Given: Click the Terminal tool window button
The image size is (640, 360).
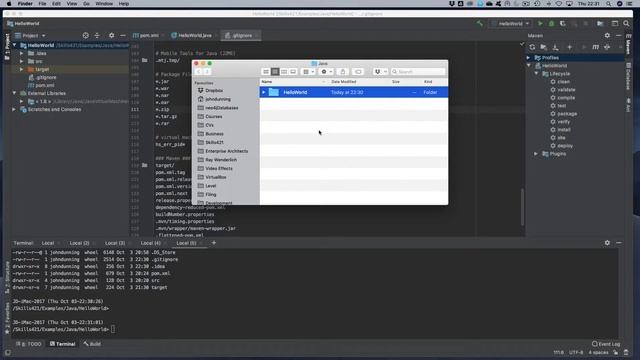Looking at the screenshot, I should (x=62, y=344).
